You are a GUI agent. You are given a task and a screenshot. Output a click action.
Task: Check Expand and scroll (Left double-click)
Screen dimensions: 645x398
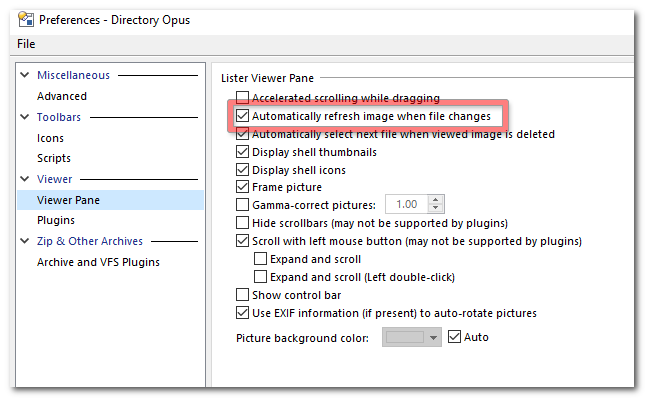pyautogui.click(x=260, y=277)
